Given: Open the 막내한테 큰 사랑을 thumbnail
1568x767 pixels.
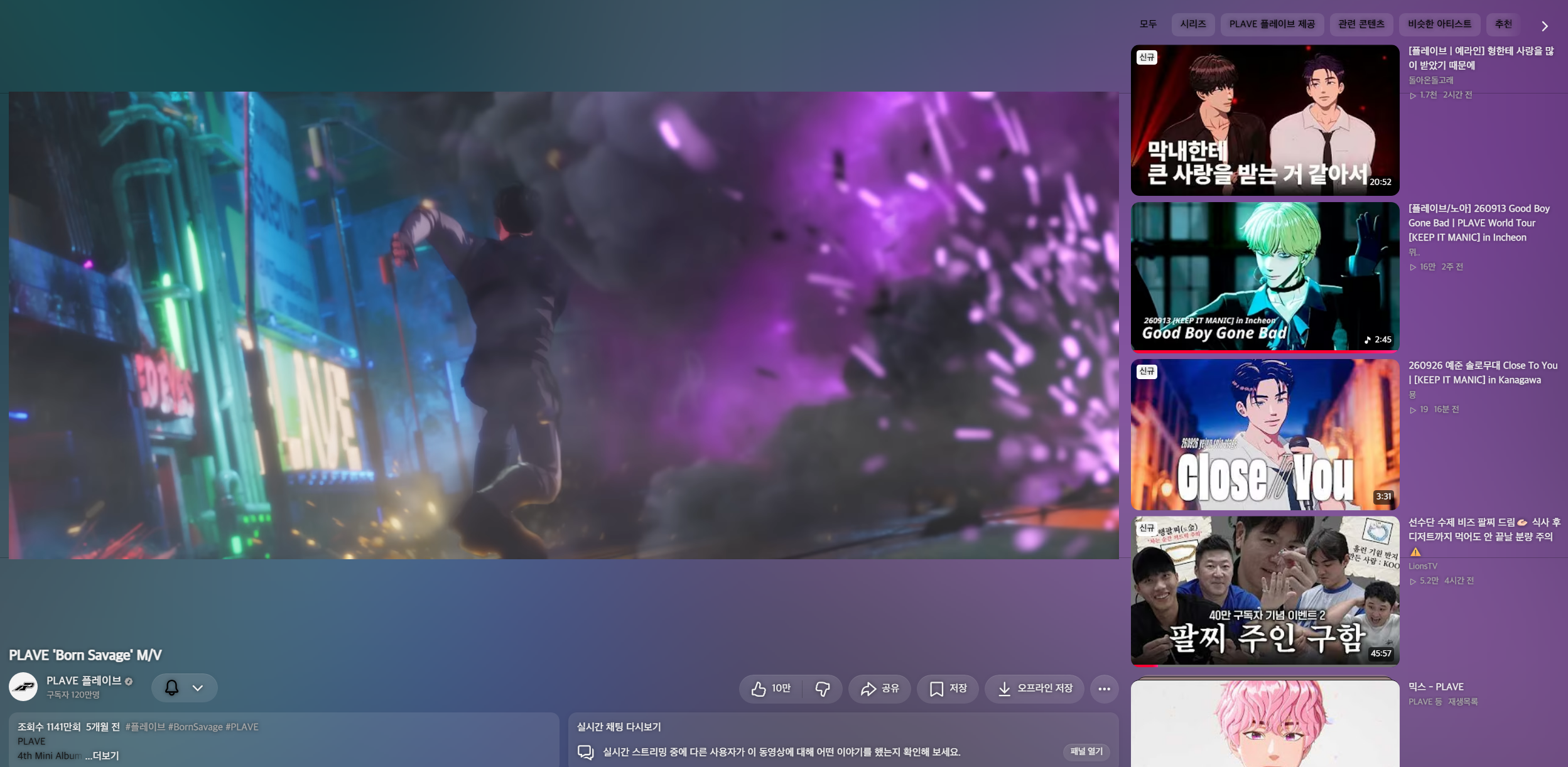Looking at the screenshot, I should click(1265, 120).
